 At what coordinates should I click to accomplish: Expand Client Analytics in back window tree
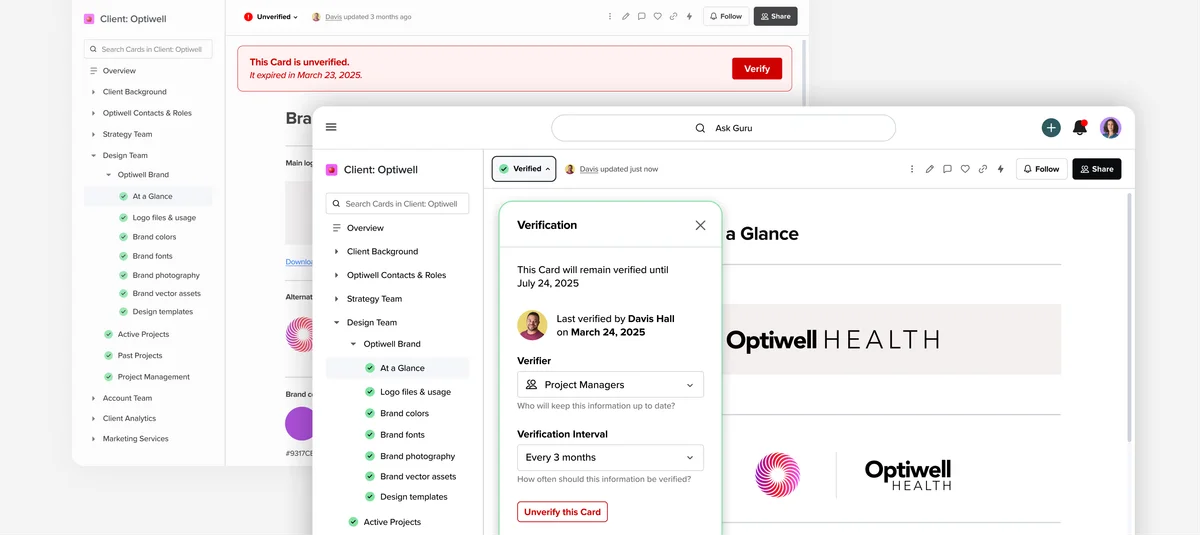(x=93, y=418)
